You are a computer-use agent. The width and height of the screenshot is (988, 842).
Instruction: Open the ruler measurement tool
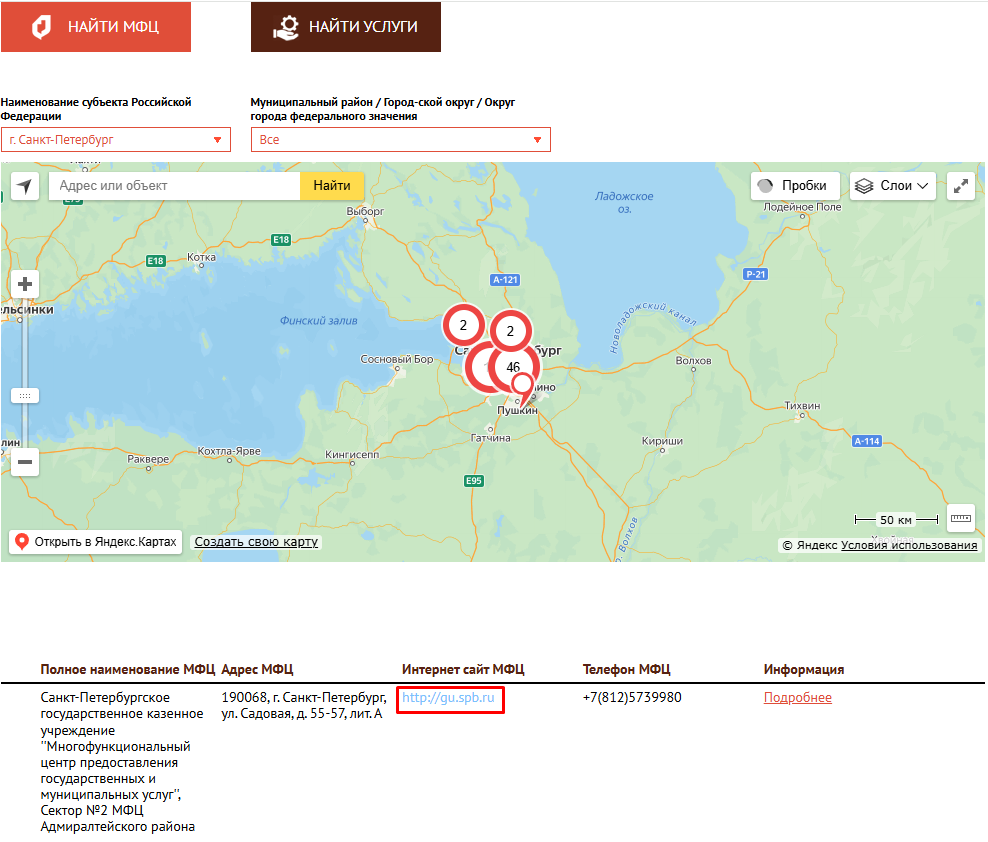(x=961, y=519)
